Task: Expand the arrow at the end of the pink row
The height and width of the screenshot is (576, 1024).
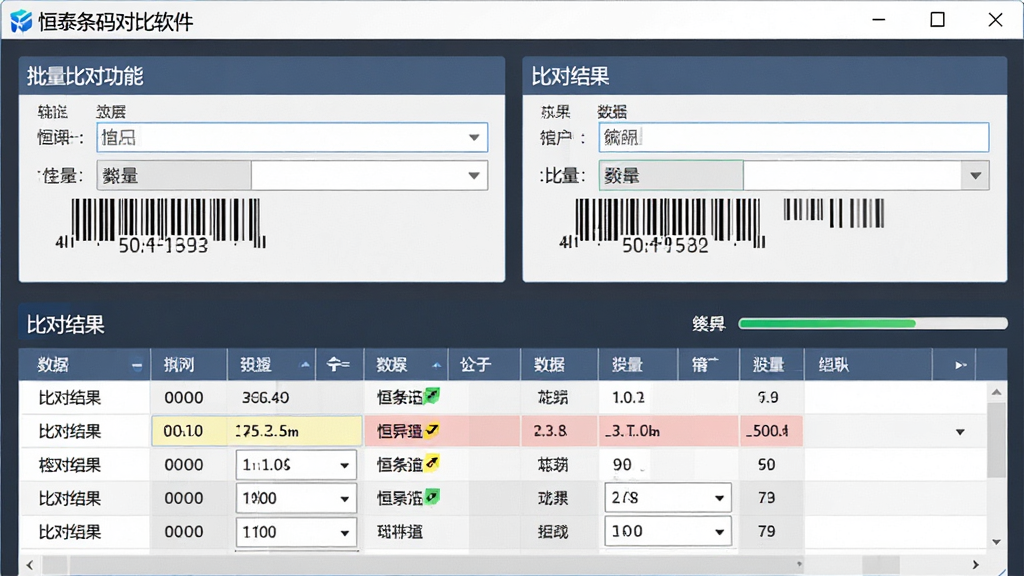Action: (x=960, y=432)
